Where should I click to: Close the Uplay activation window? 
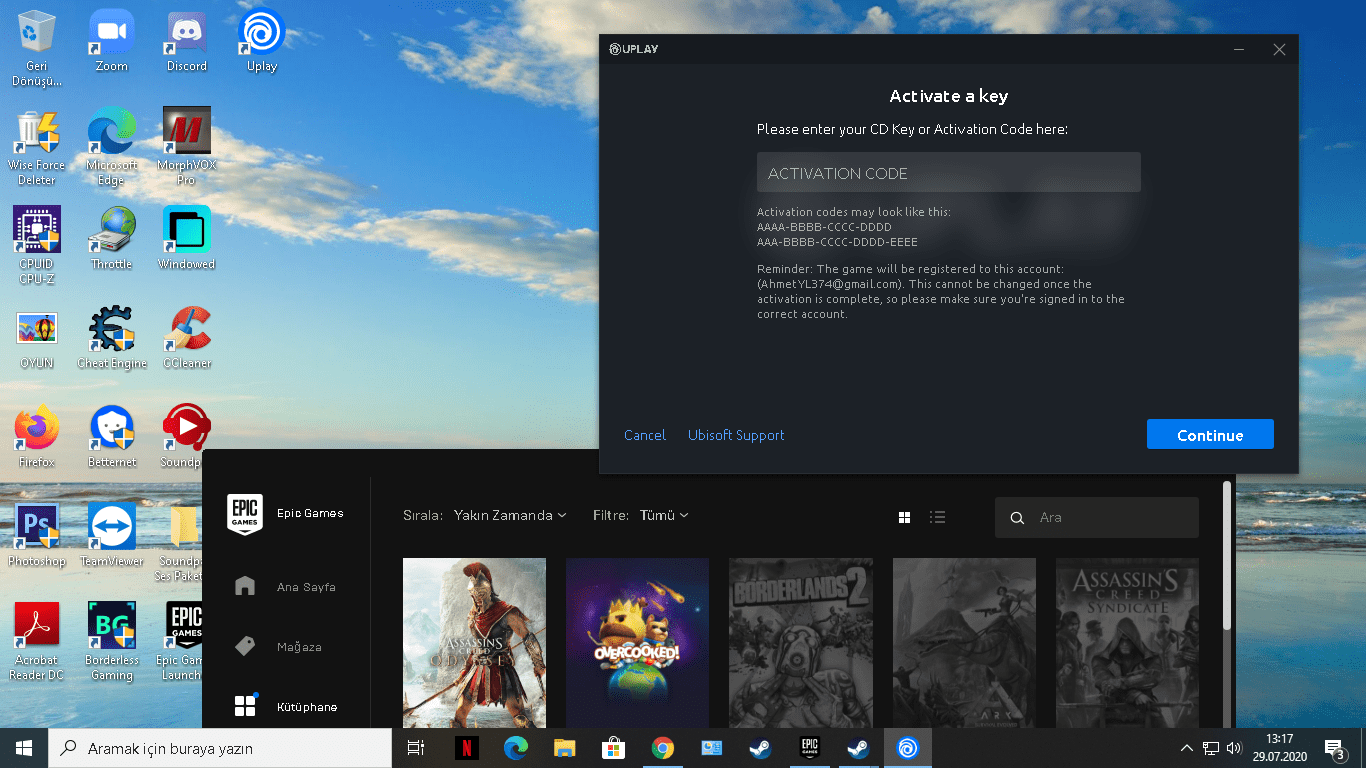pos(1279,49)
